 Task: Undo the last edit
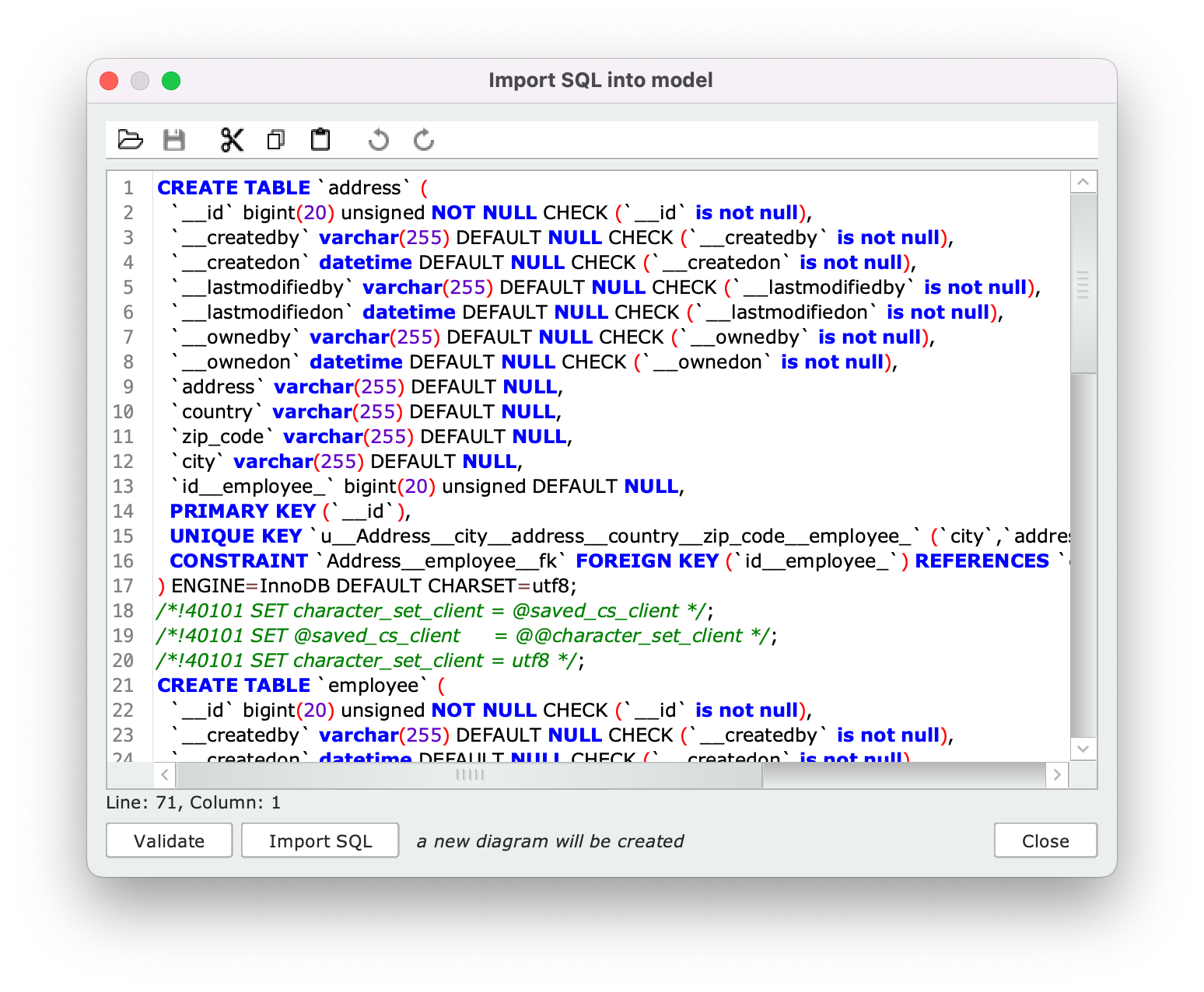pyautogui.click(x=379, y=140)
